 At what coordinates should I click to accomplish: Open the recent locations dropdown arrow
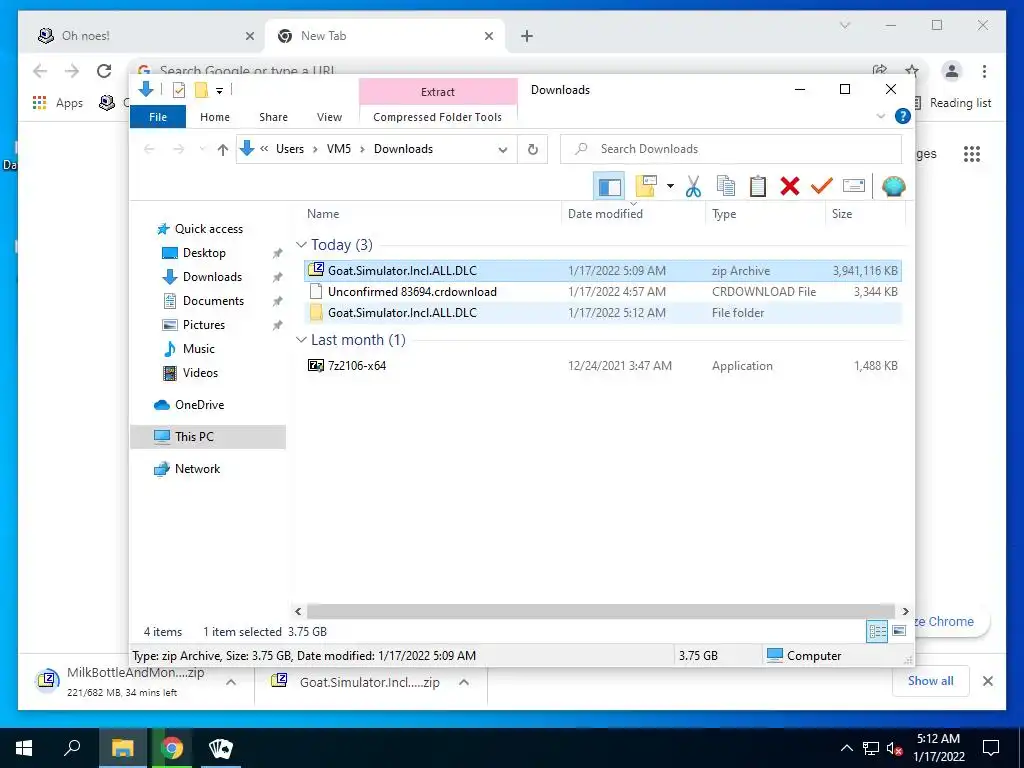[x=202, y=150]
